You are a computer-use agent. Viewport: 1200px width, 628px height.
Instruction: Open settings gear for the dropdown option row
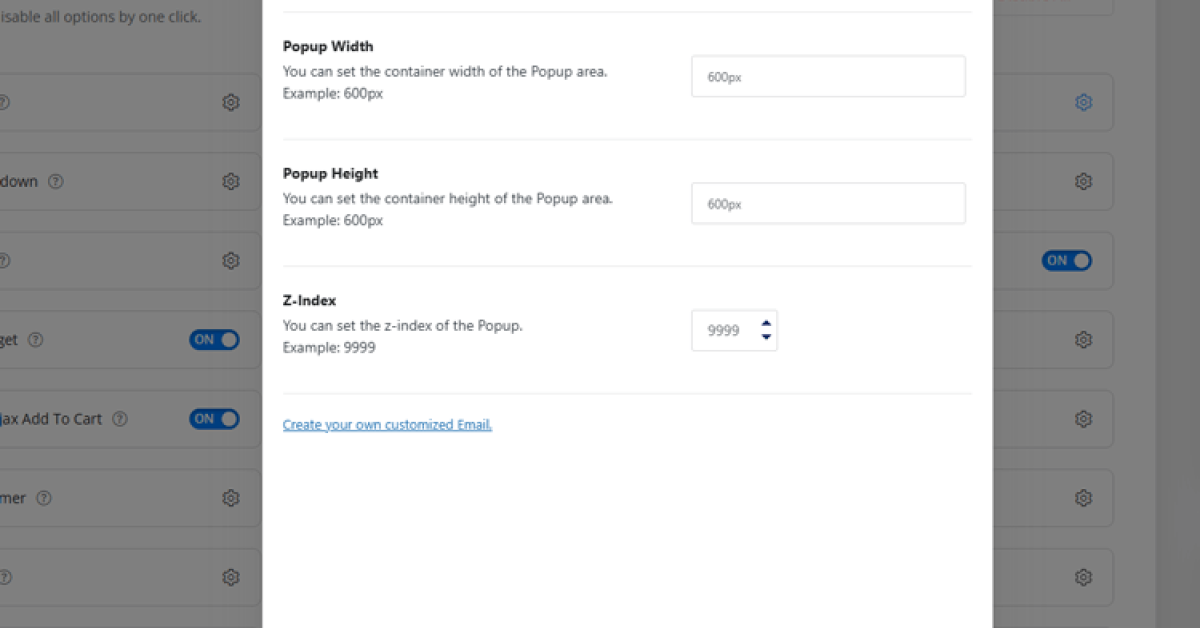(231, 181)
